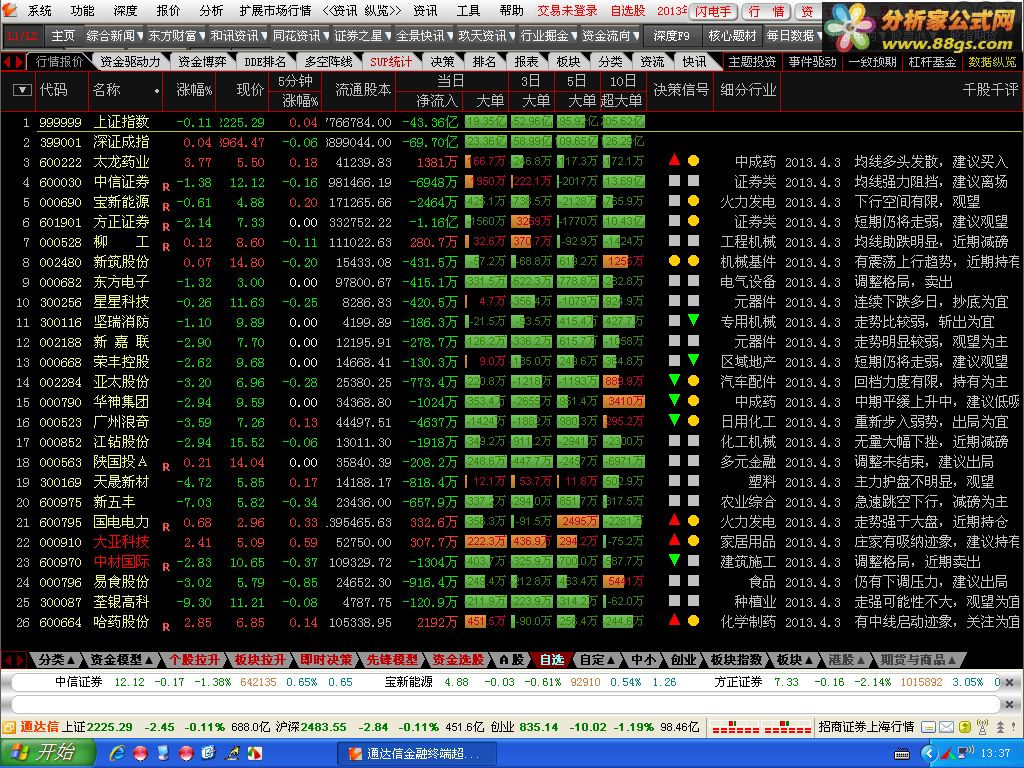Open the 分析 menu
The width and height of the screenshot is (1024, 768).
pyautogui.click(x=211, y=10)
